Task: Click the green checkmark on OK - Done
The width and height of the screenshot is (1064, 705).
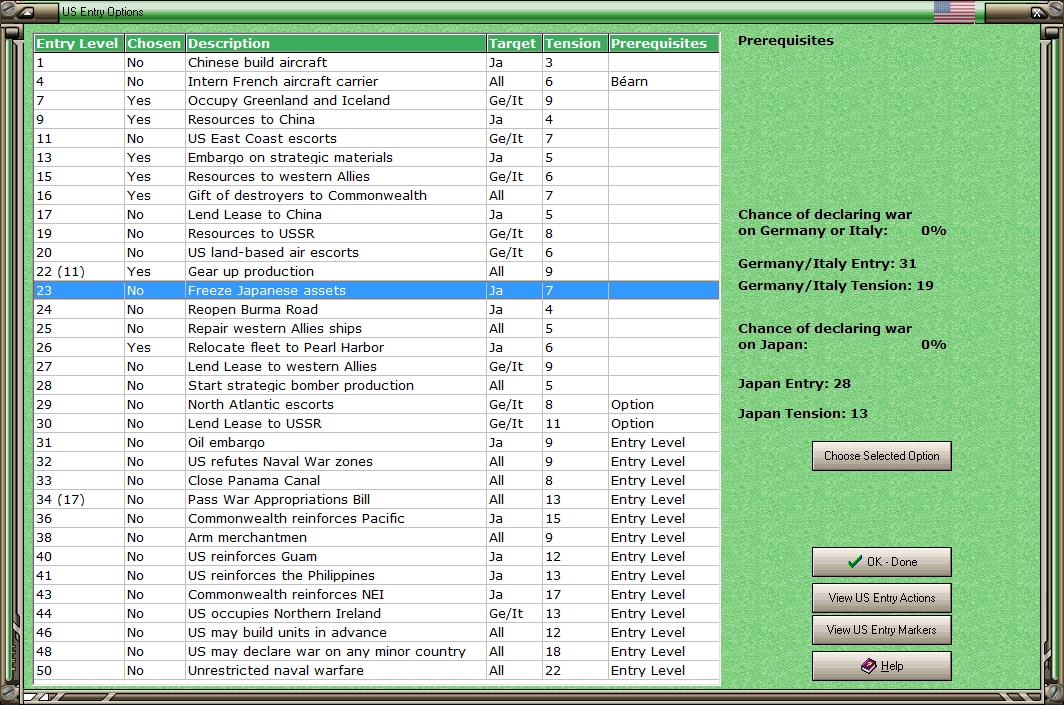Action: click(855, 562)
